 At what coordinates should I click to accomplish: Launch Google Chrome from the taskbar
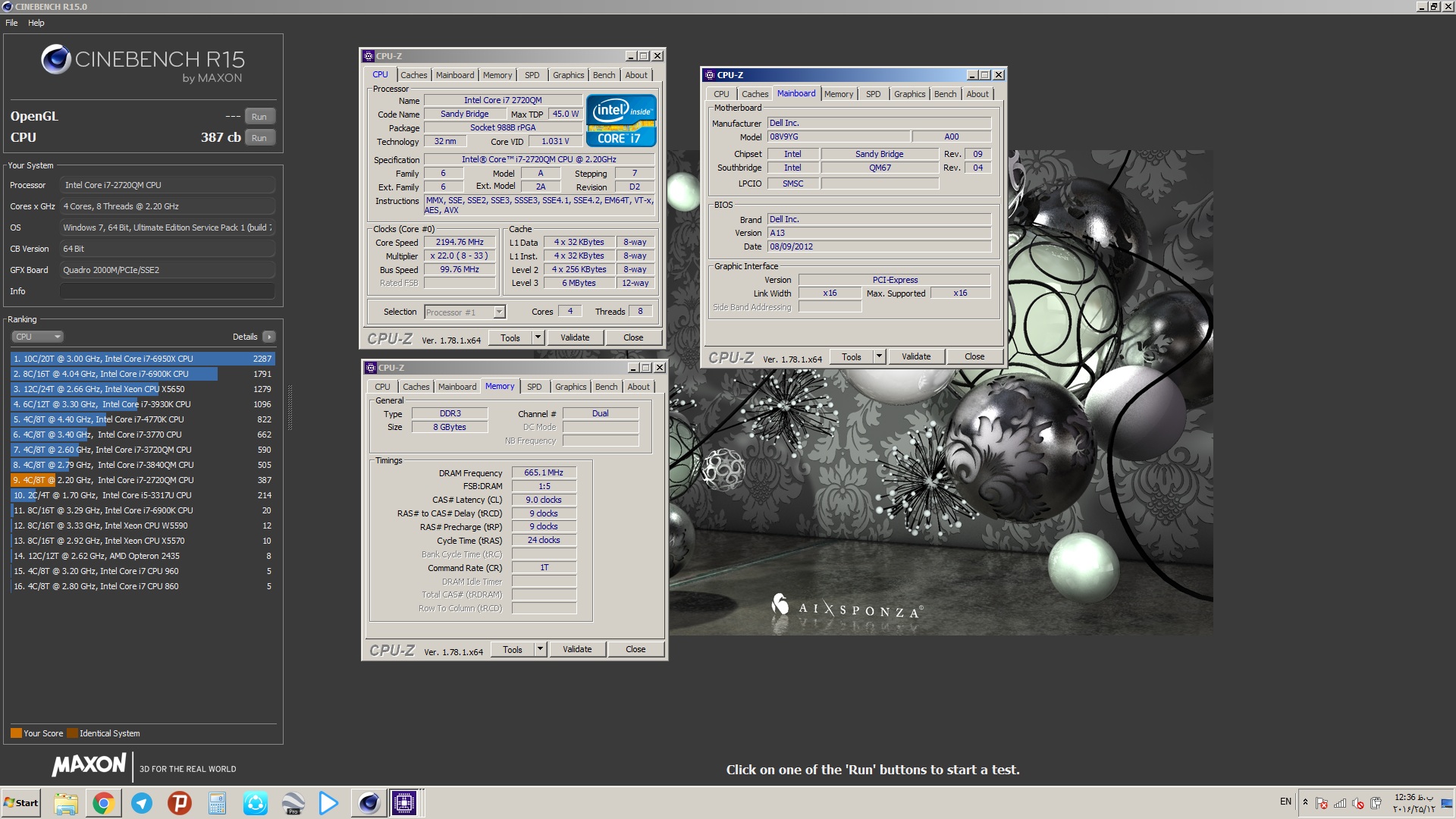click(x=104, y=803)
